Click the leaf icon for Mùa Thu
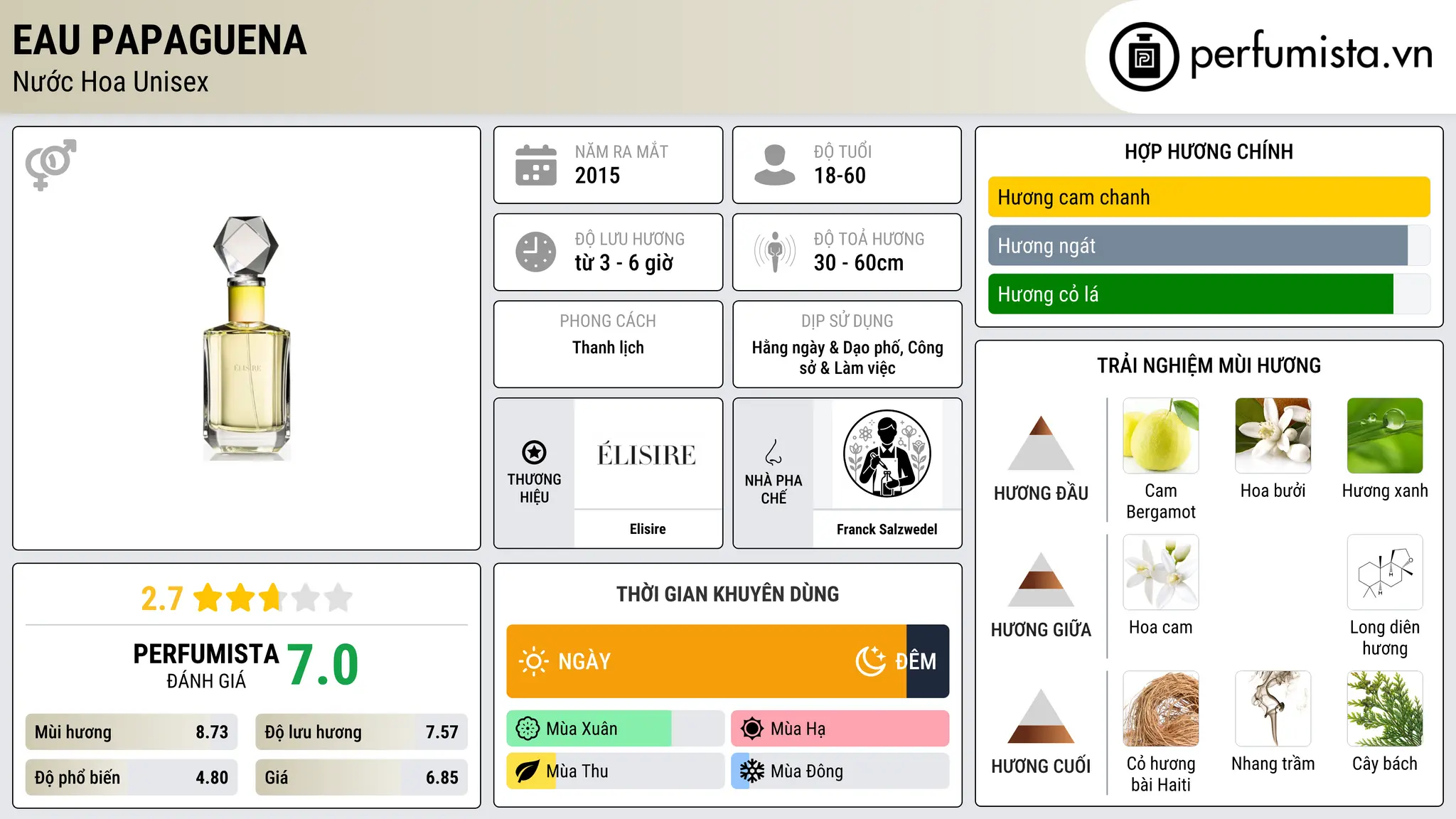 pos(528,771)
